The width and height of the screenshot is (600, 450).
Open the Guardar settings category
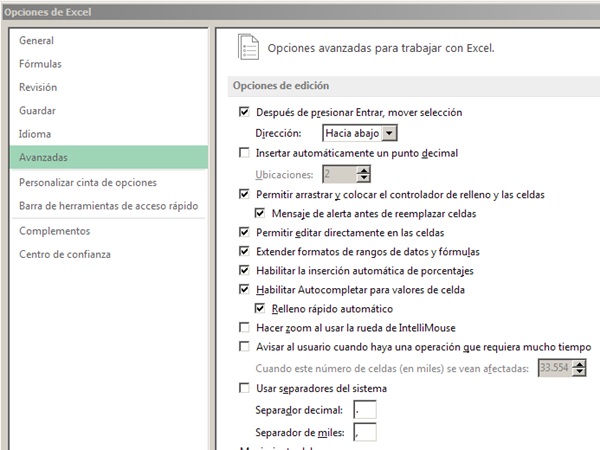(38, 111)
